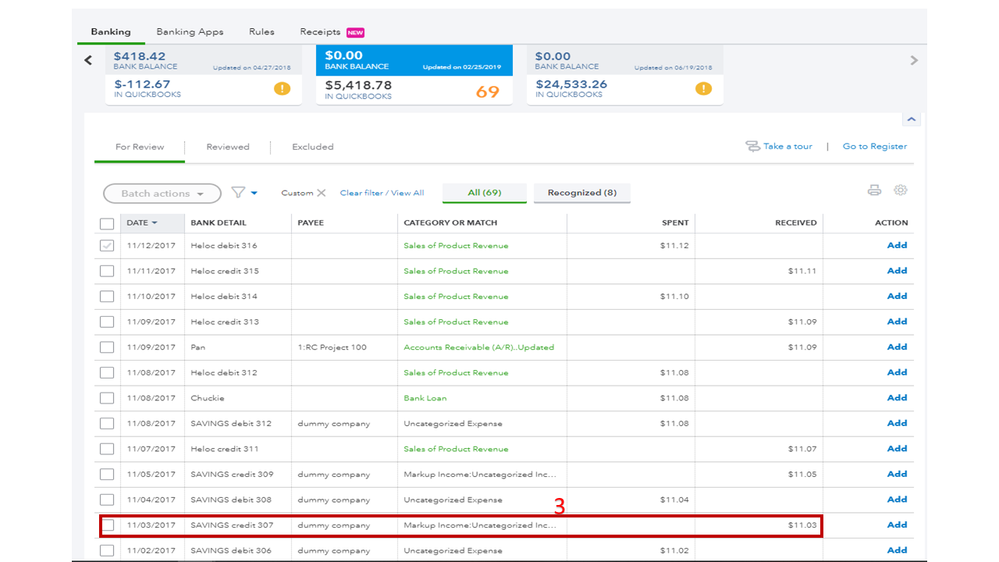
Task: Click Uncategorized Expense in SAVINGS debit 308 row
Action: click(452, 500)
